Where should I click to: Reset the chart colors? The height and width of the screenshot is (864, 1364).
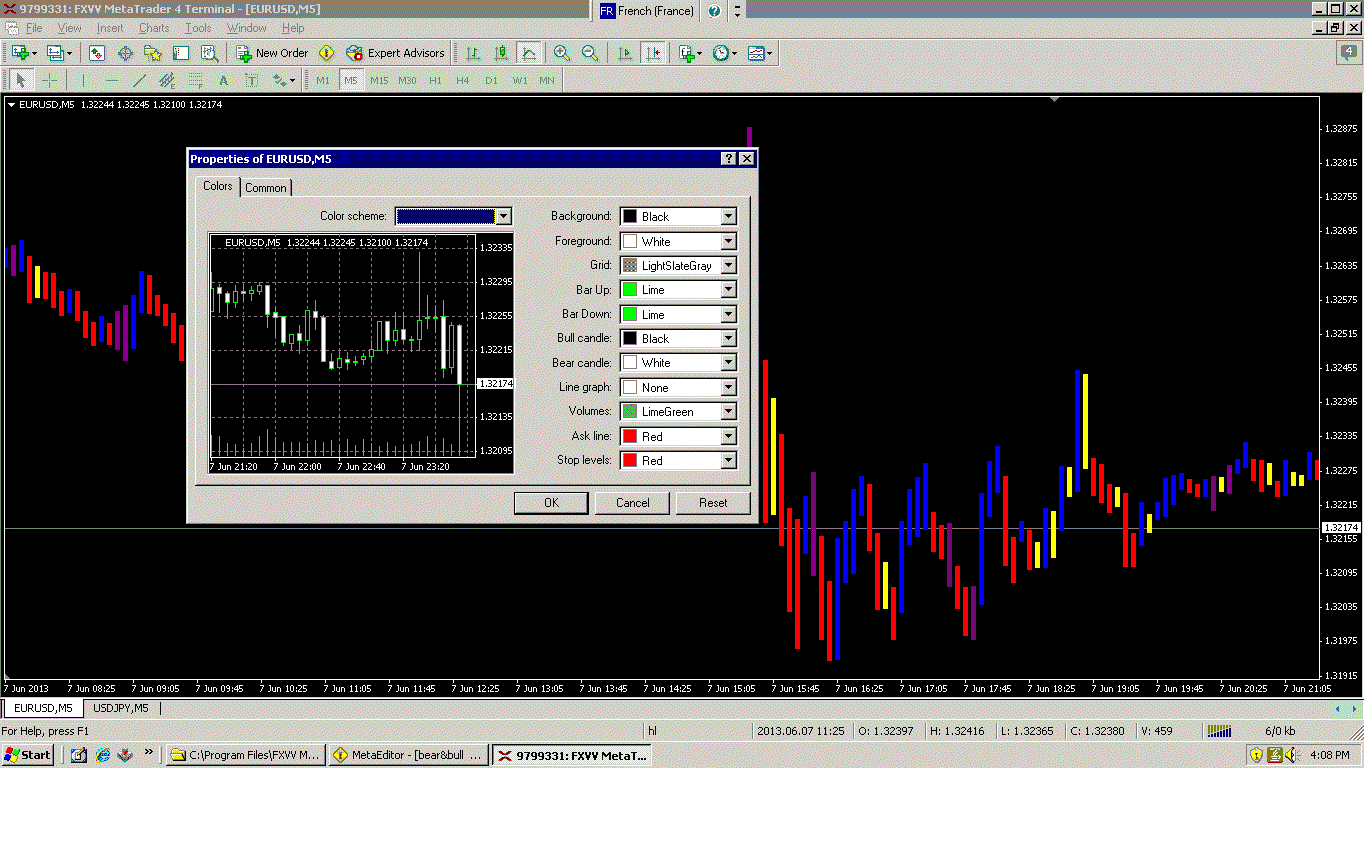click(x=713, y=503)
